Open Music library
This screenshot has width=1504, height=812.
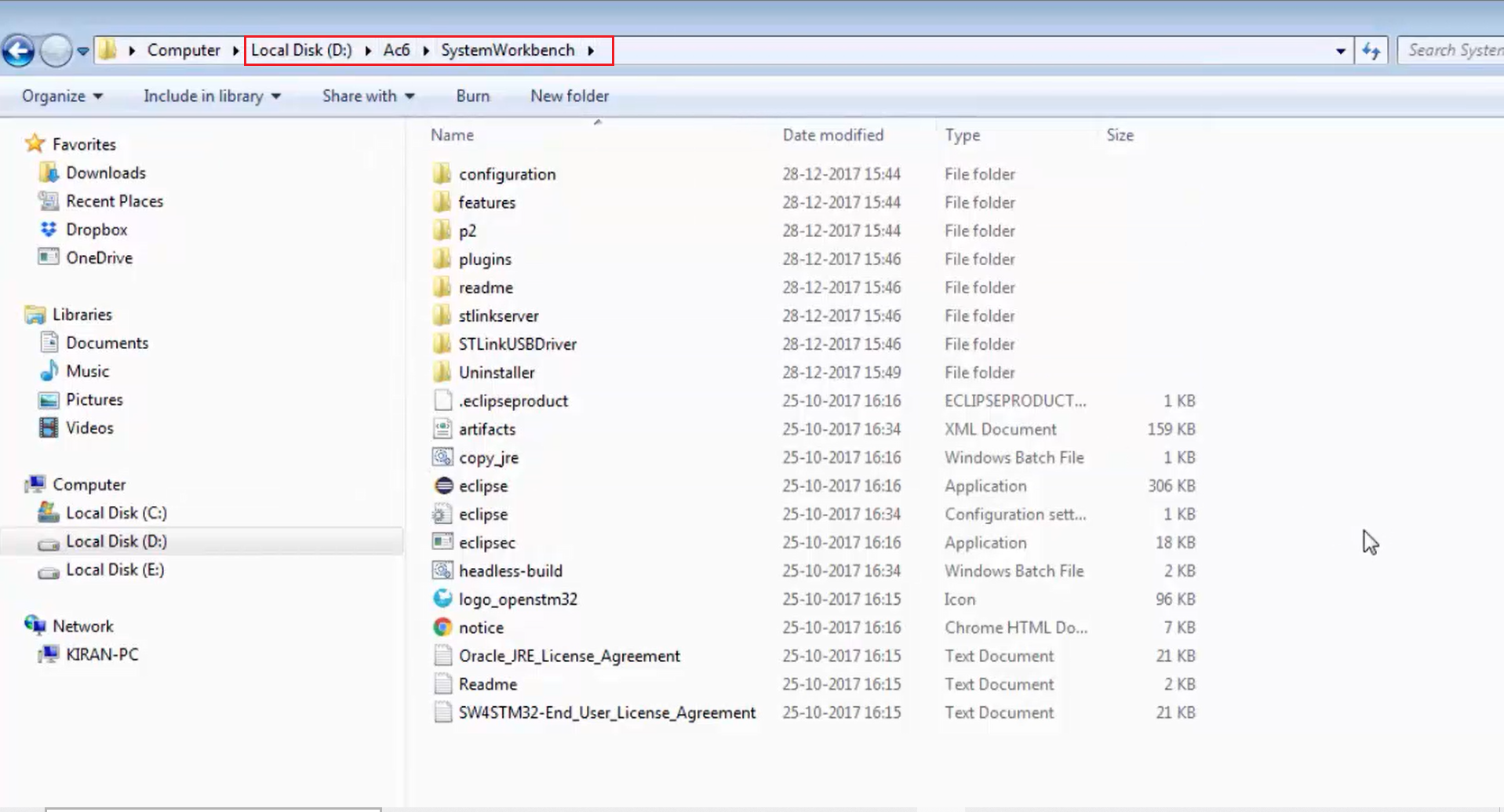click(x=87, y=371)
